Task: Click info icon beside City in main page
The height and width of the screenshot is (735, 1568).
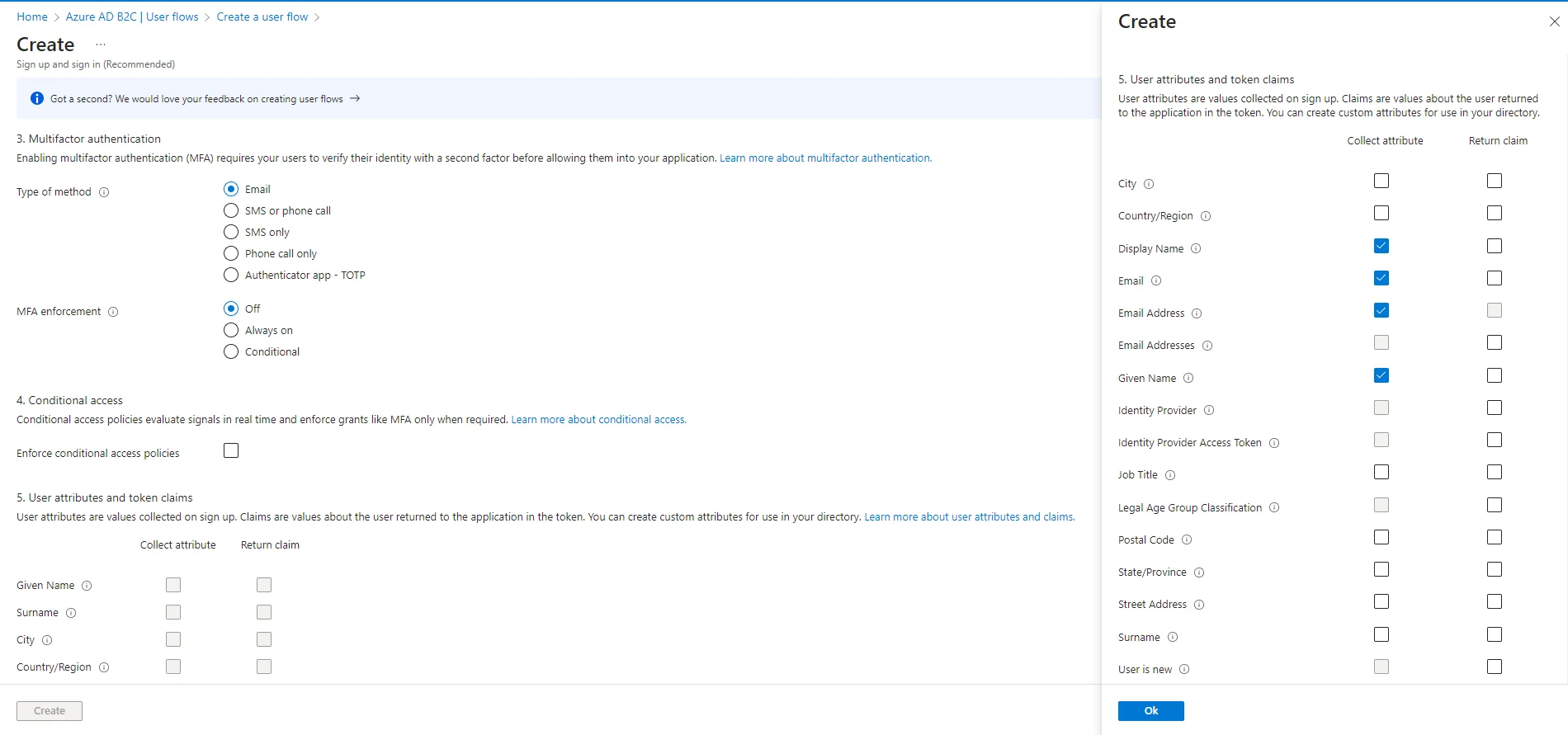Action: (47, 640)
